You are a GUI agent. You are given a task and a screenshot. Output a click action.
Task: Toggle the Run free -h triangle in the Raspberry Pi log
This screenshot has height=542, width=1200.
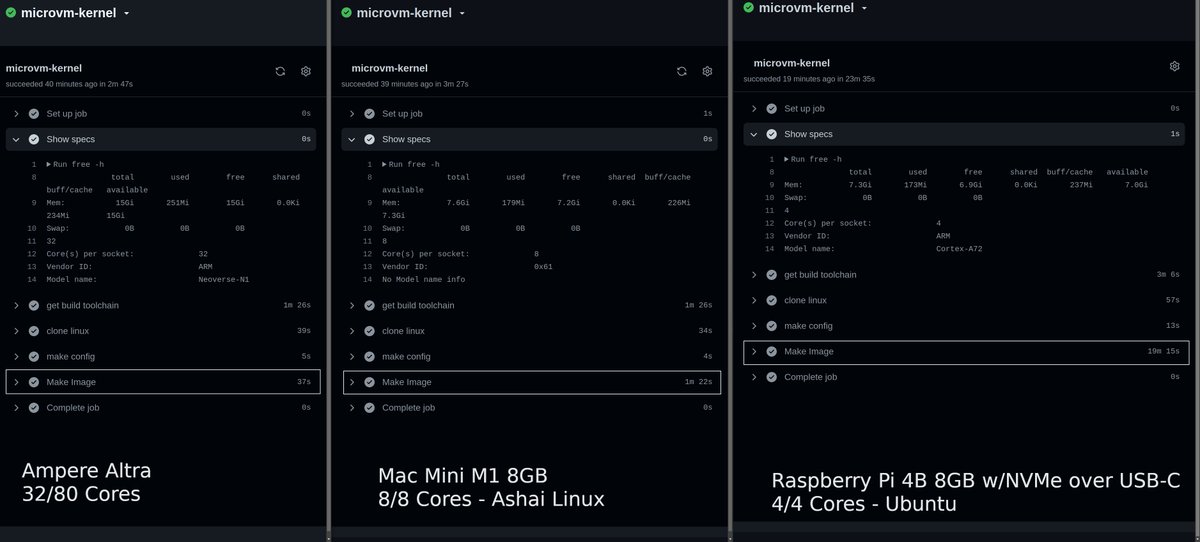pyautogui.click(x=787, y=159)
